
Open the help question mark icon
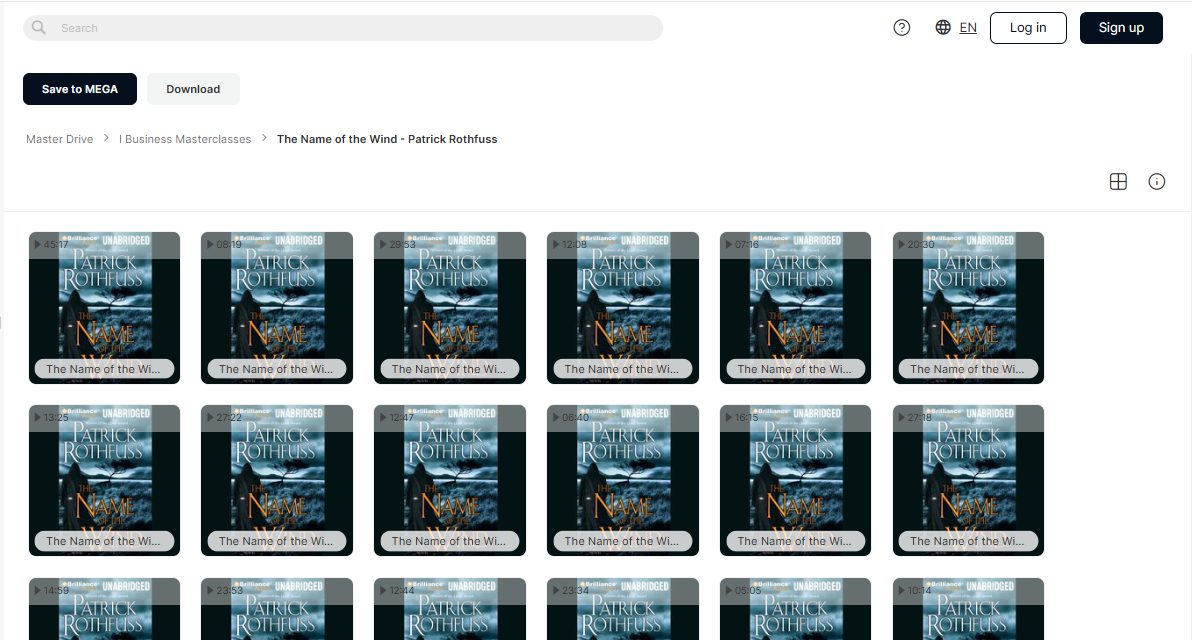[902, 27]
